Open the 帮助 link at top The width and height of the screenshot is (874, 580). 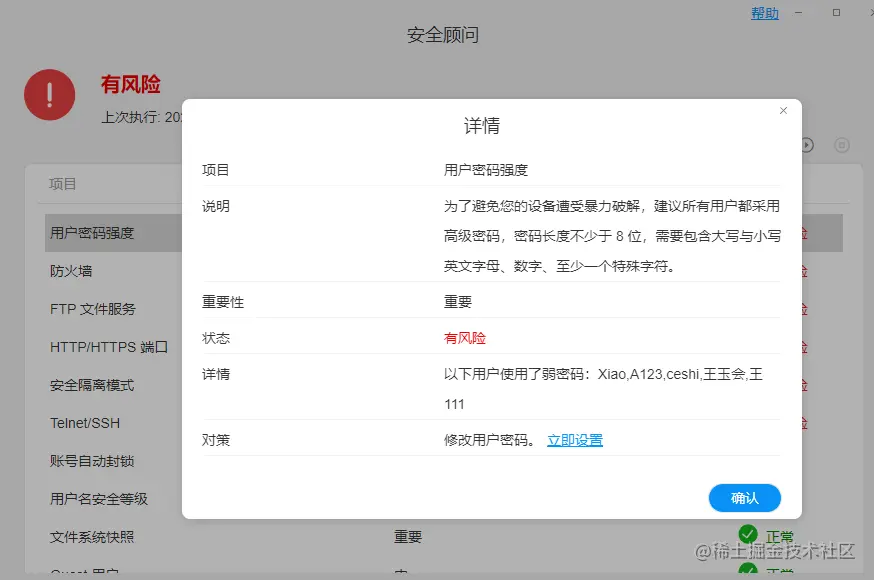click(x=765, y=13)
